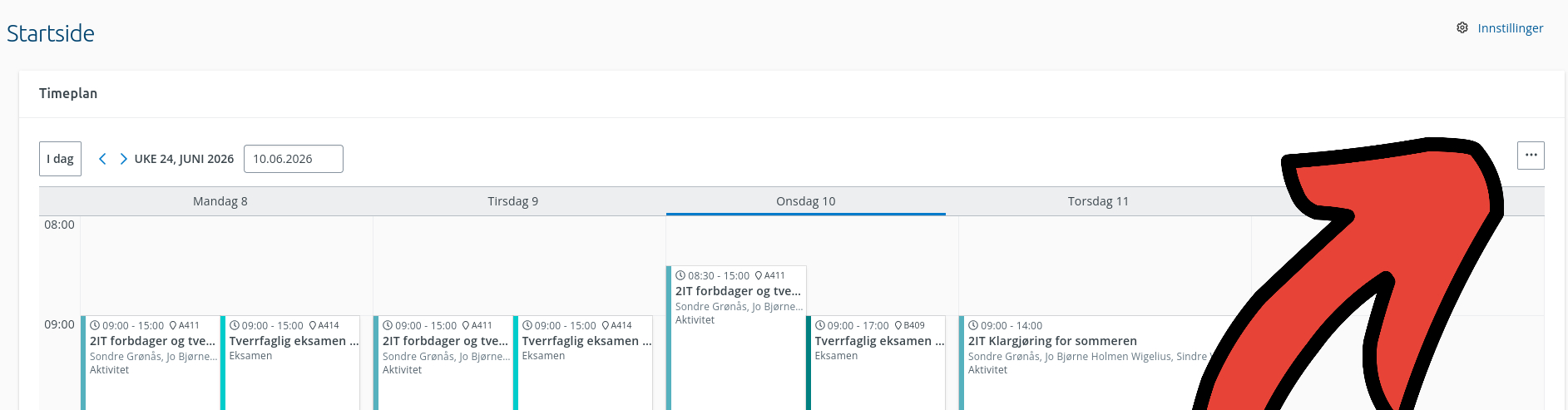Navigate to previous week arrow
This screenshot has width=1568, height=410.
[x=102, y=159]
